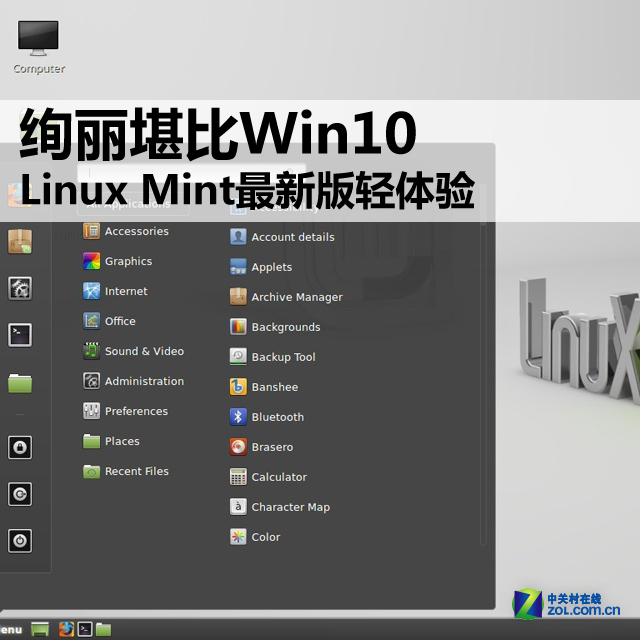Click the Show Desktop panel icon

(40, 629)
